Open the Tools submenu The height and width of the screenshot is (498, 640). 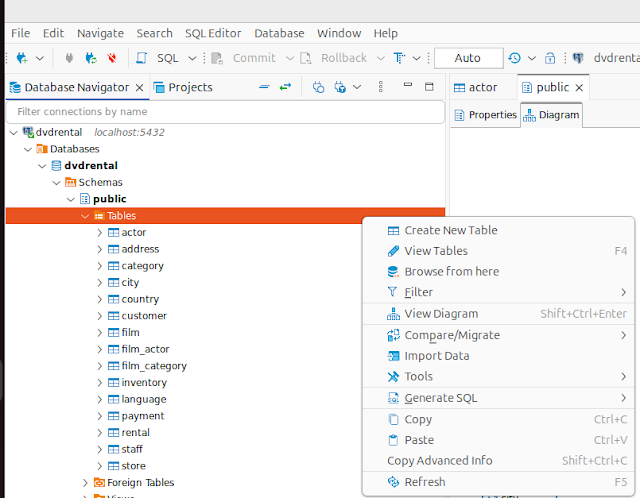tap(498, 376)
